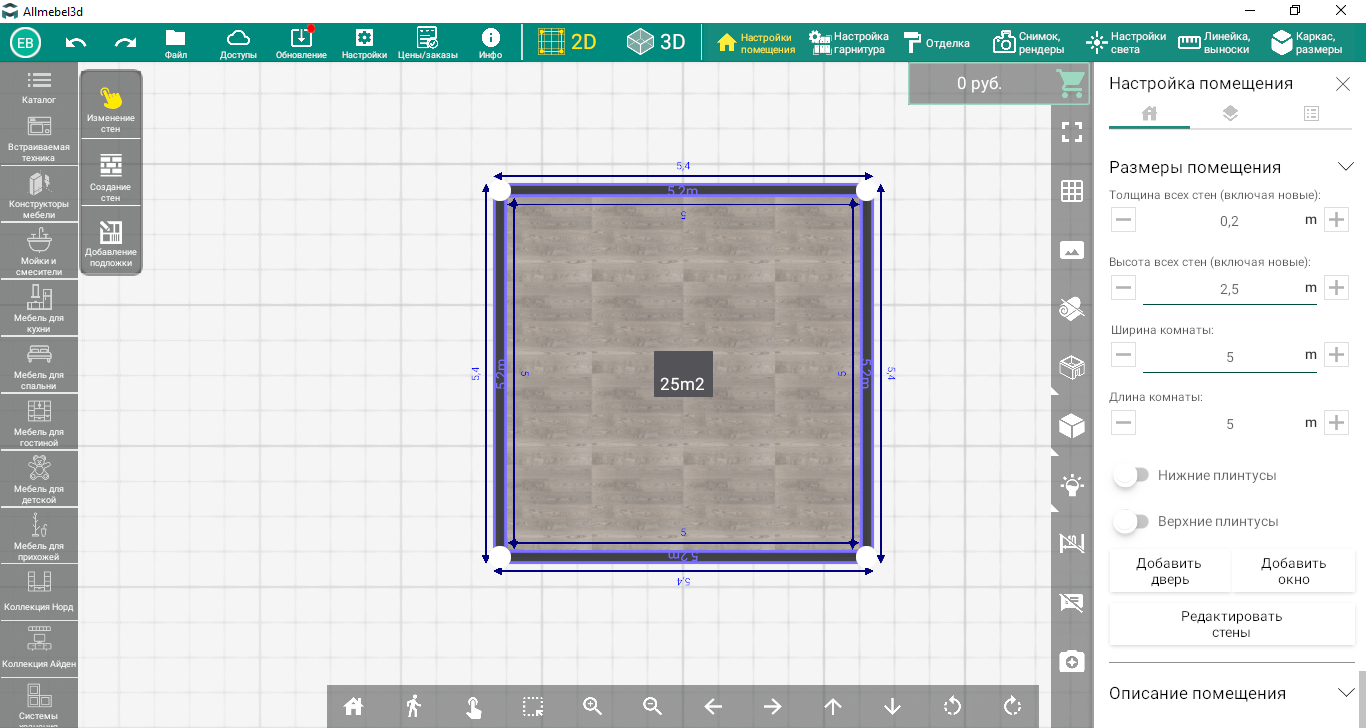This screenshot has width=1366, height=728.
Task: Open Настройки помещения
Action: click(757, 42)
